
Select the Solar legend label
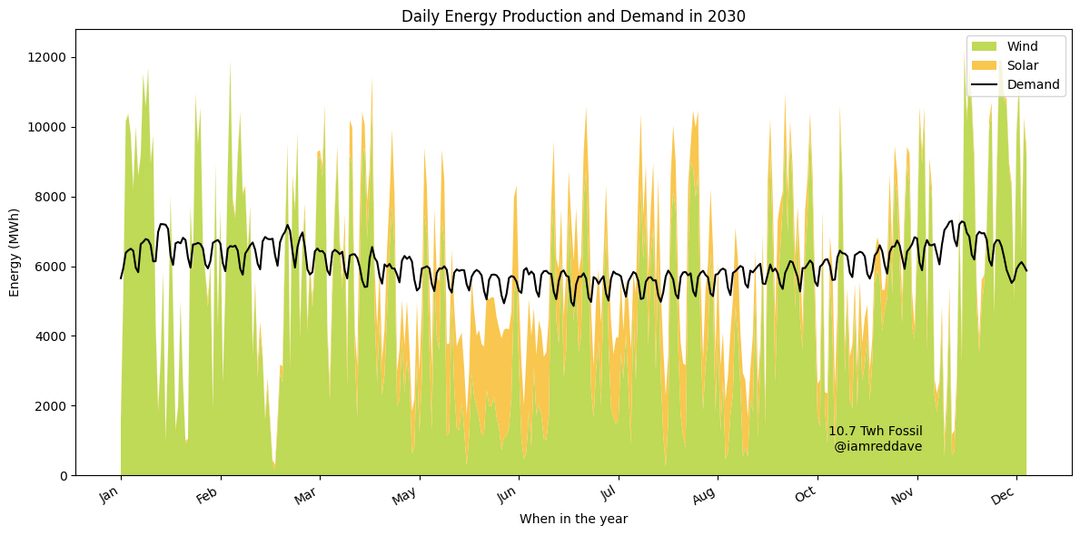point(1024,66)
